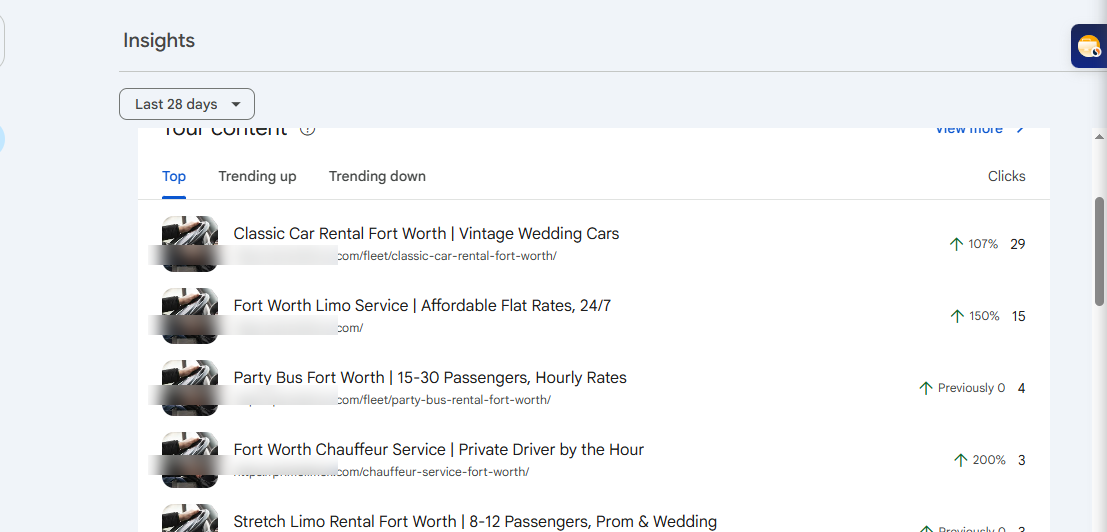1107x532 pixels.
Task: Click up arrow beside Previously 0 in Party Bus row
Action: tap(926, 388)
